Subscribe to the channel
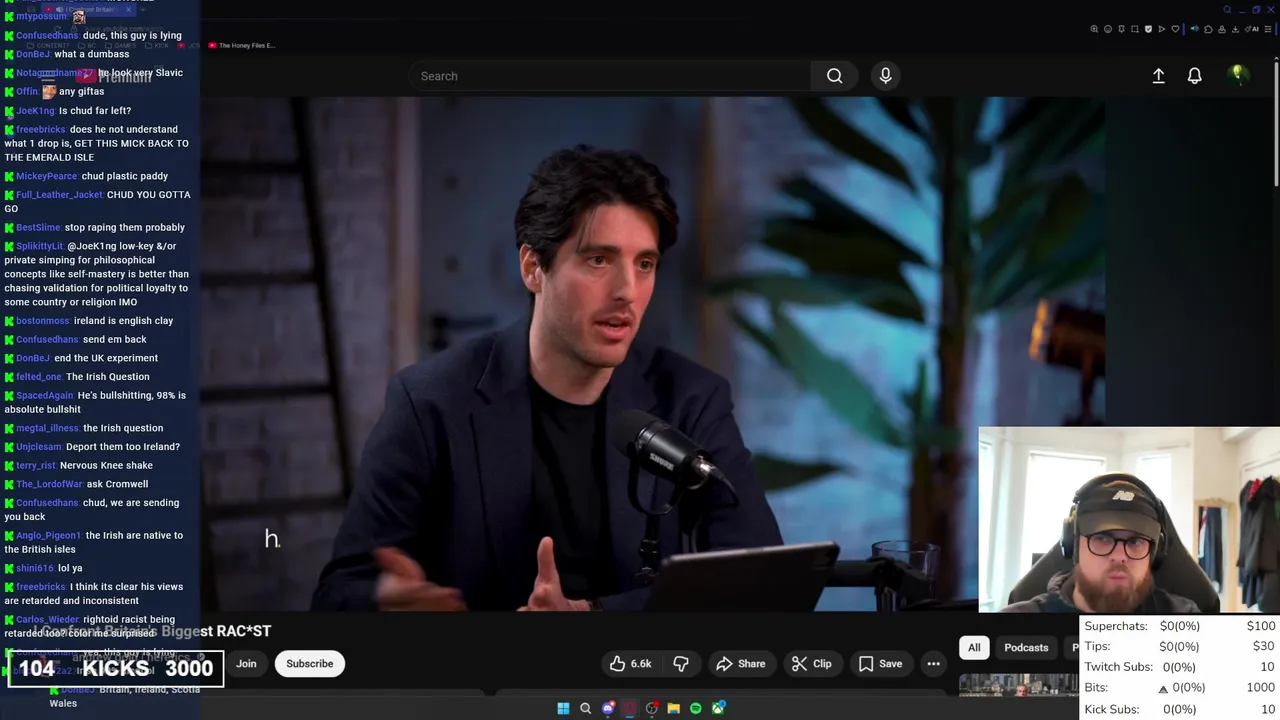This screenshot has height=720, width=1280. click(x=310, y=664)
